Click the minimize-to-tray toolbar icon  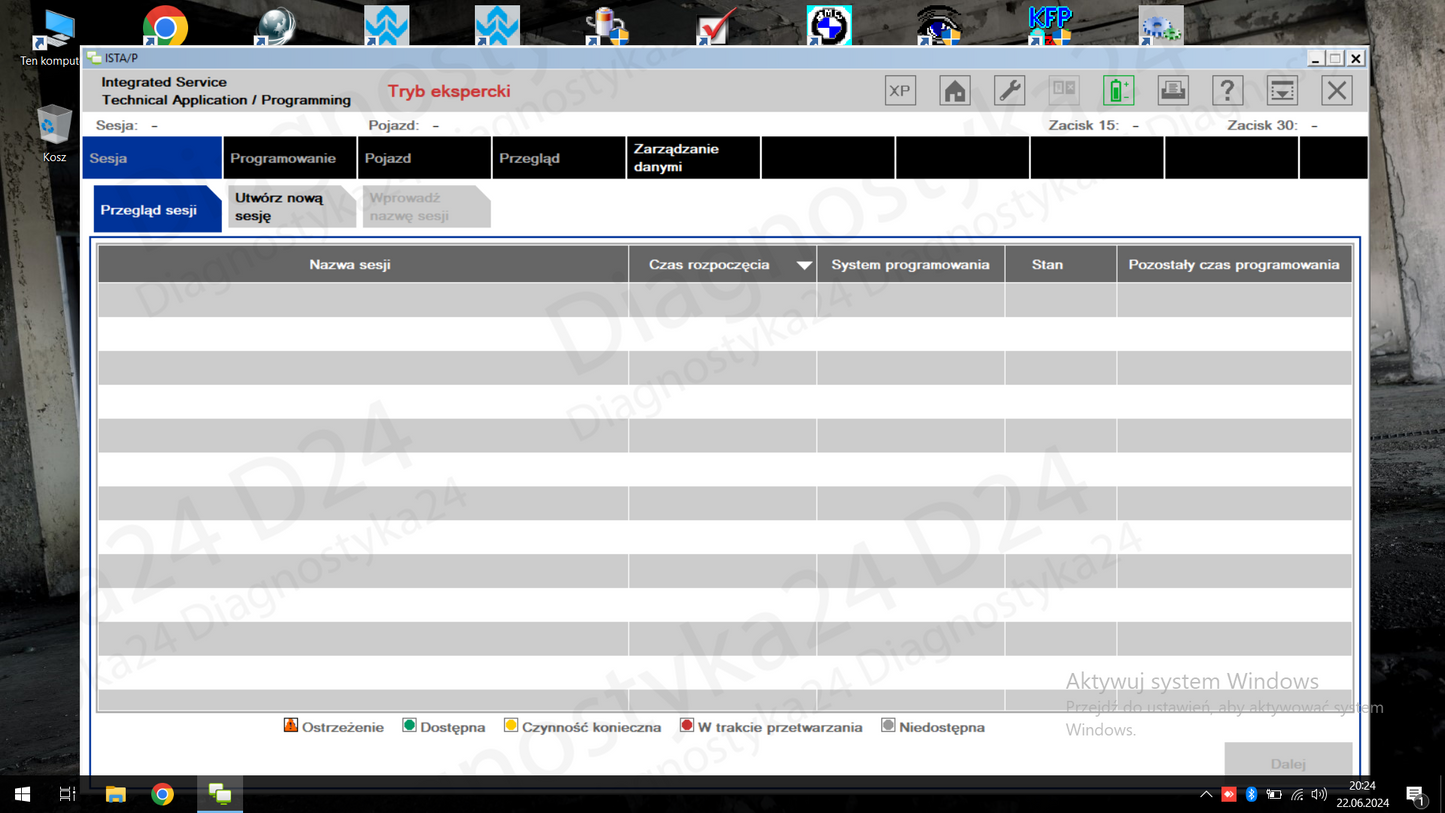pyautogui.click(x=1282, y=91)
